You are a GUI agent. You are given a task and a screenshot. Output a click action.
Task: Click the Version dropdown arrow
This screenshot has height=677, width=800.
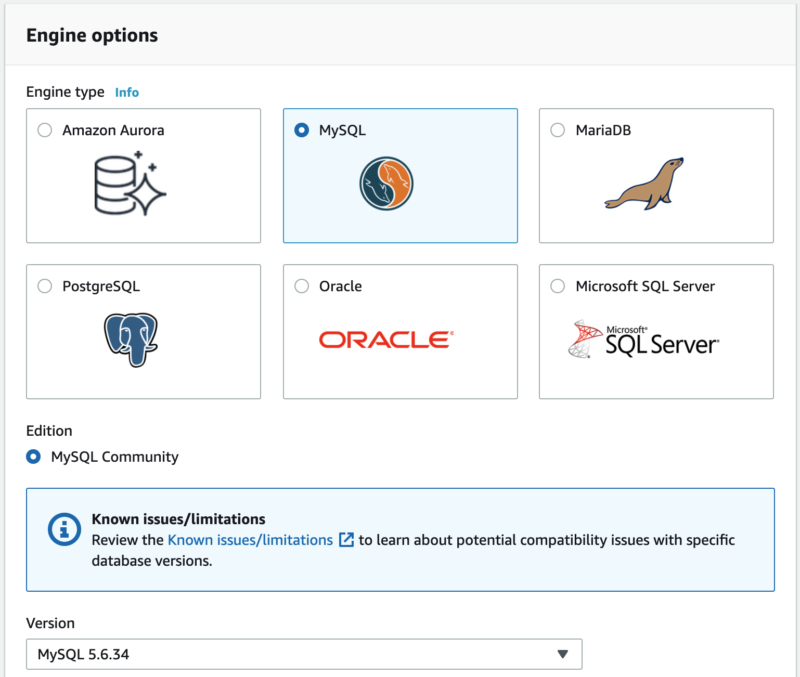pyautogui.click(x=563, y=654)
